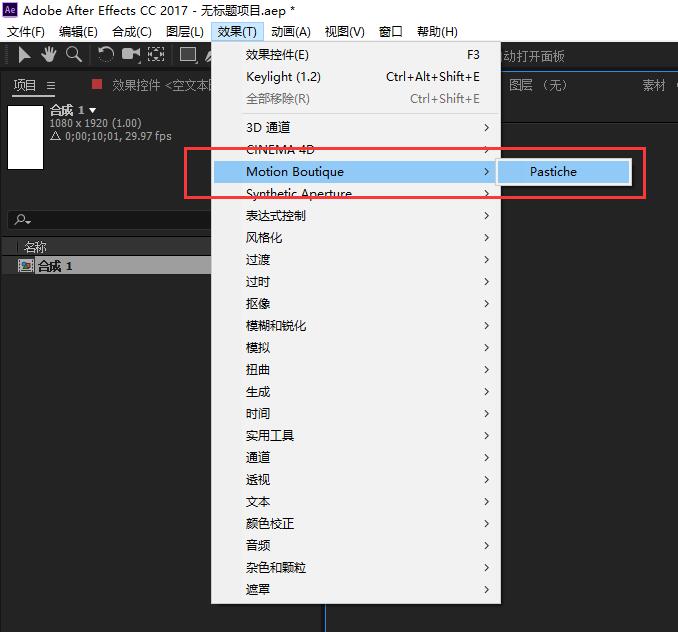Screen dimensions: 678x632
Task: Open the 图层(L) menu
Action: [185, 32]
